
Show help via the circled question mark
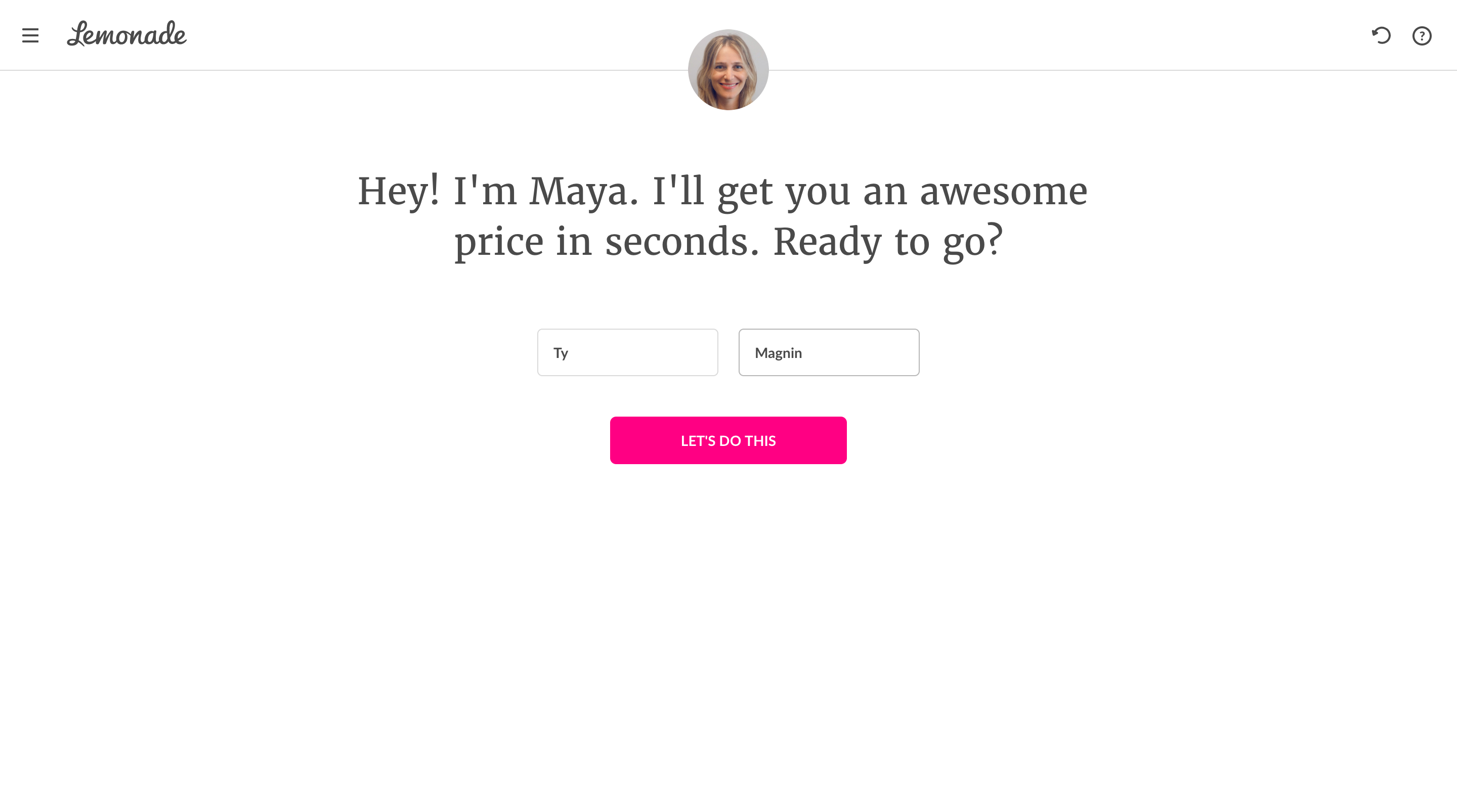(x=1422, y=35)
